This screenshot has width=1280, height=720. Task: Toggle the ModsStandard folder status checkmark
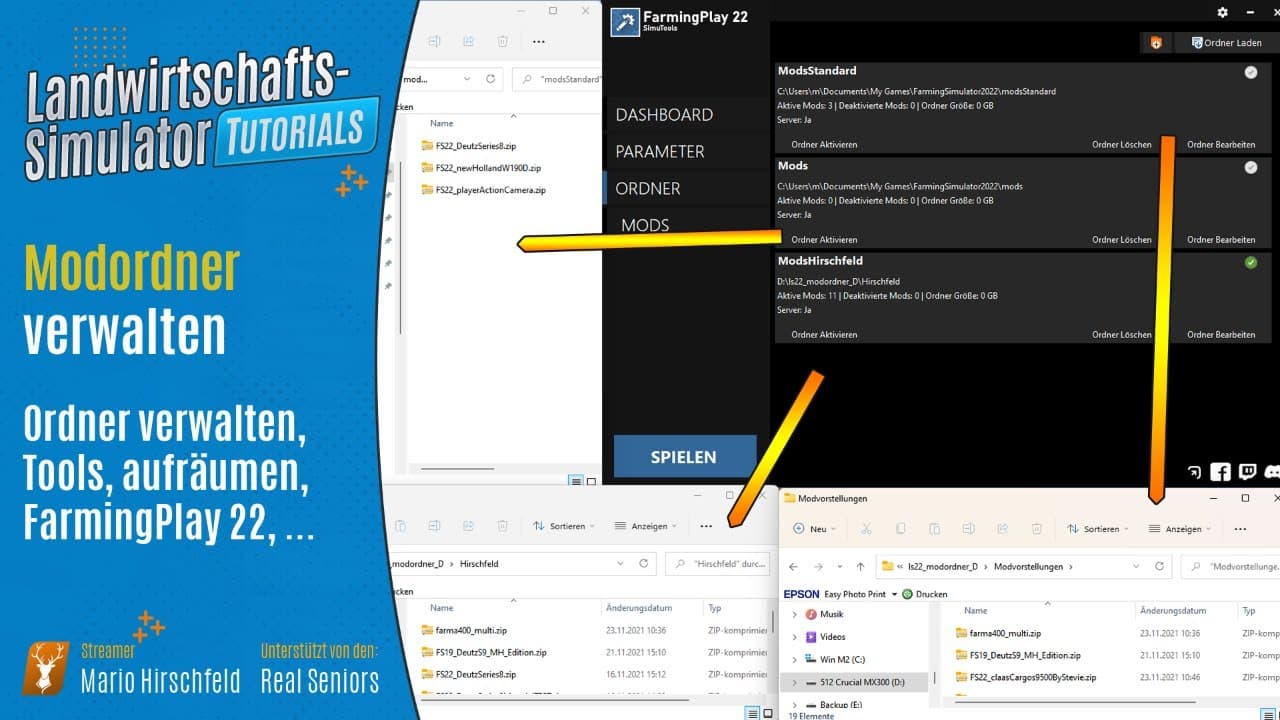1250,72
